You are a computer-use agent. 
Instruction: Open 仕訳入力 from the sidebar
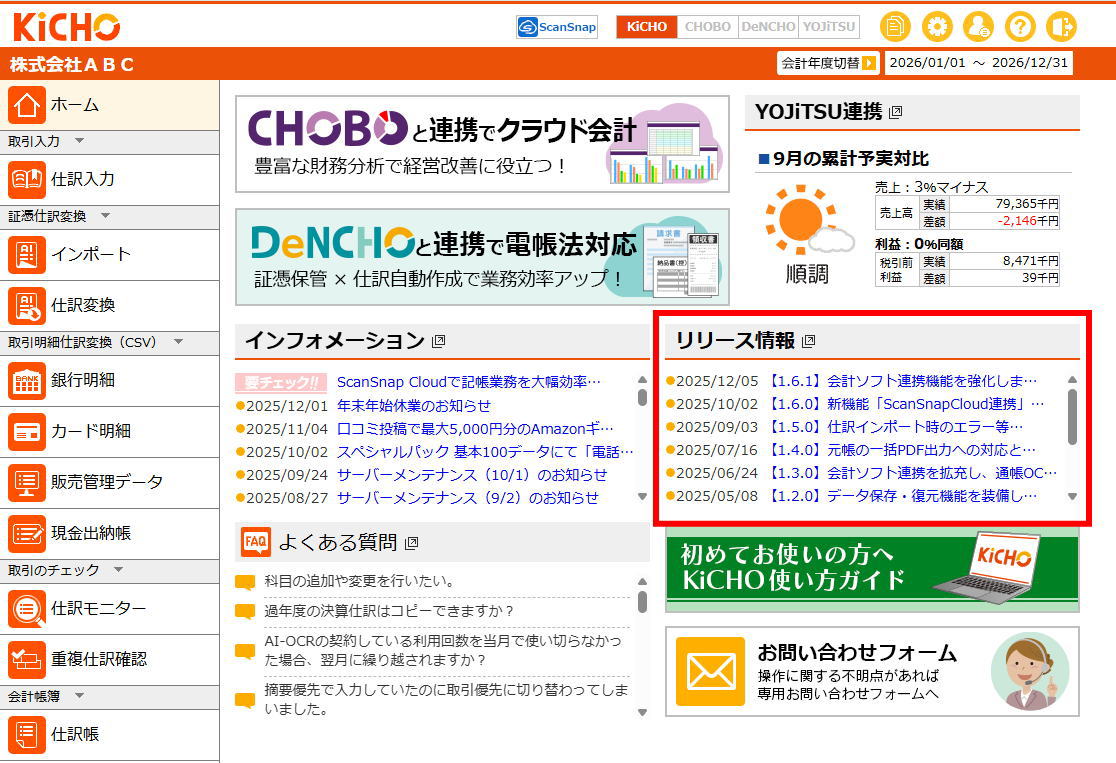83,180
